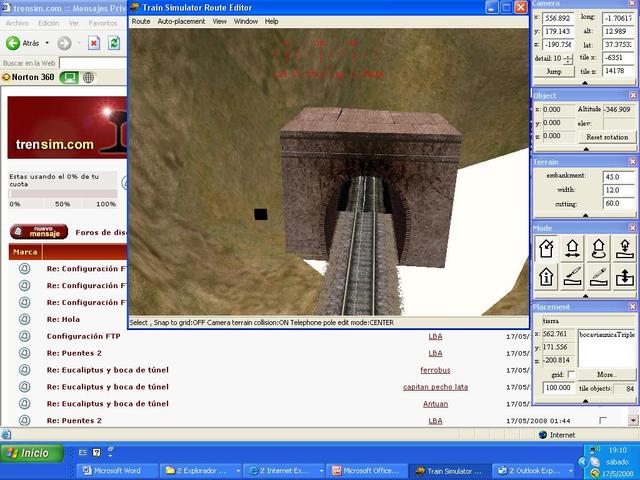The height and width of the screenshot is (480, 640).
Task: Open the Windows Inicio start button
Action: [28, 453]
